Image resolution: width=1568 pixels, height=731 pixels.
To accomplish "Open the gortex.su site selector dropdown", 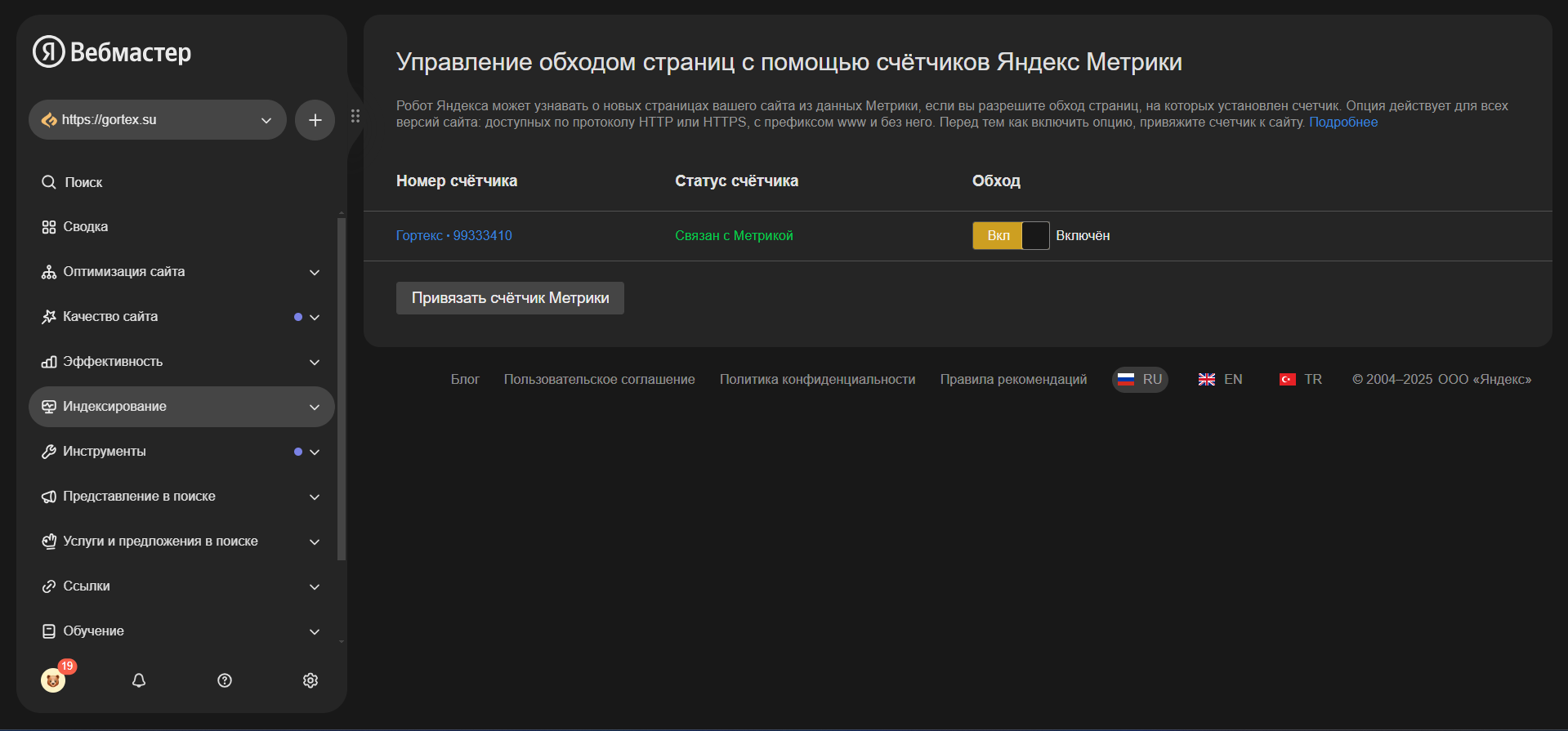I will click(x=158, y=120).
